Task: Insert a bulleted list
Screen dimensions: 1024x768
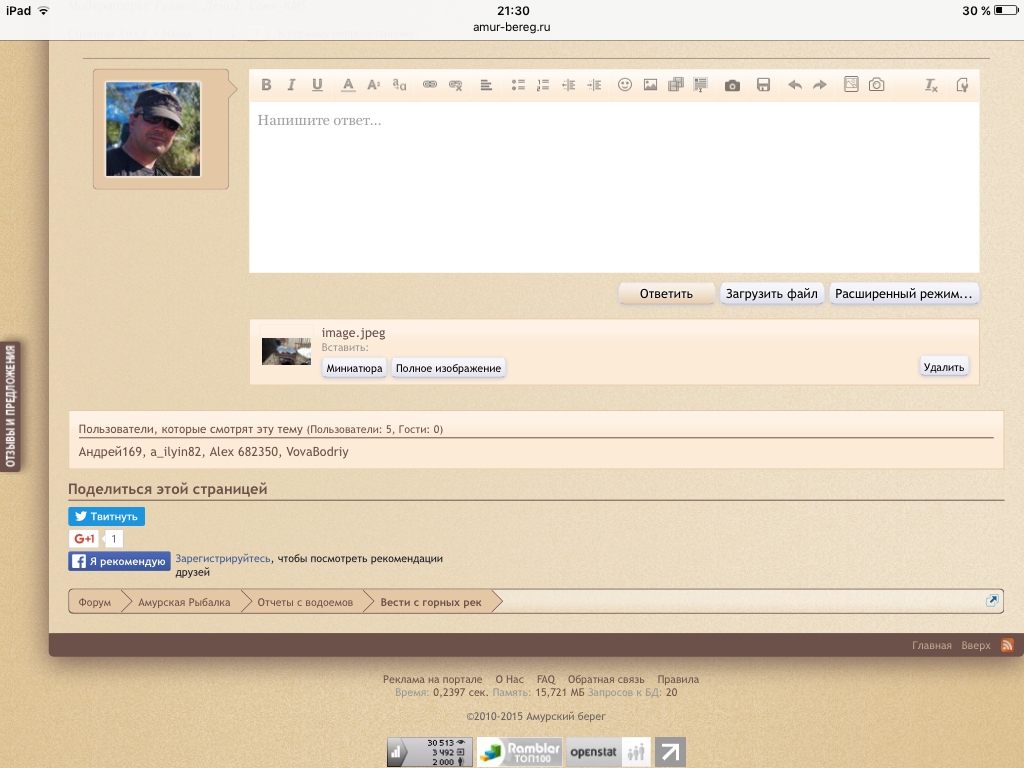Action: [518, 85]
